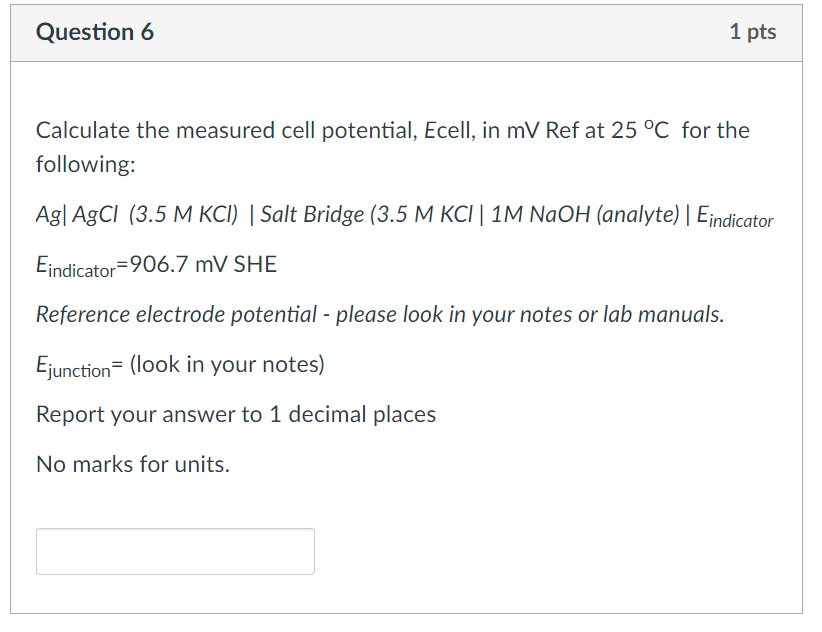The image size is (822, 632).
Task: Click the '1M NaOH (analyte)' text
Action: click(x=585, y=215)
